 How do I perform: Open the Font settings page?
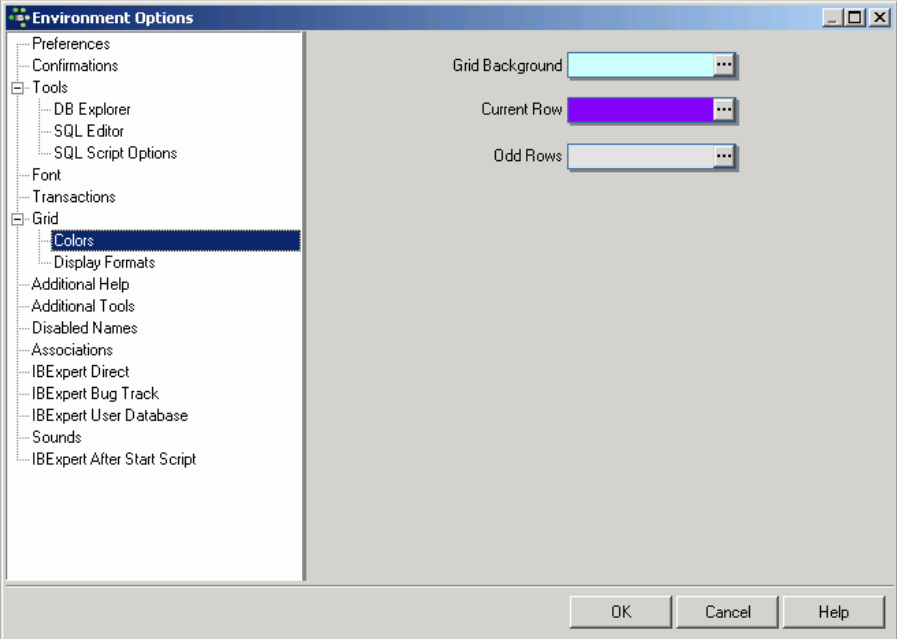pos(46,175)
